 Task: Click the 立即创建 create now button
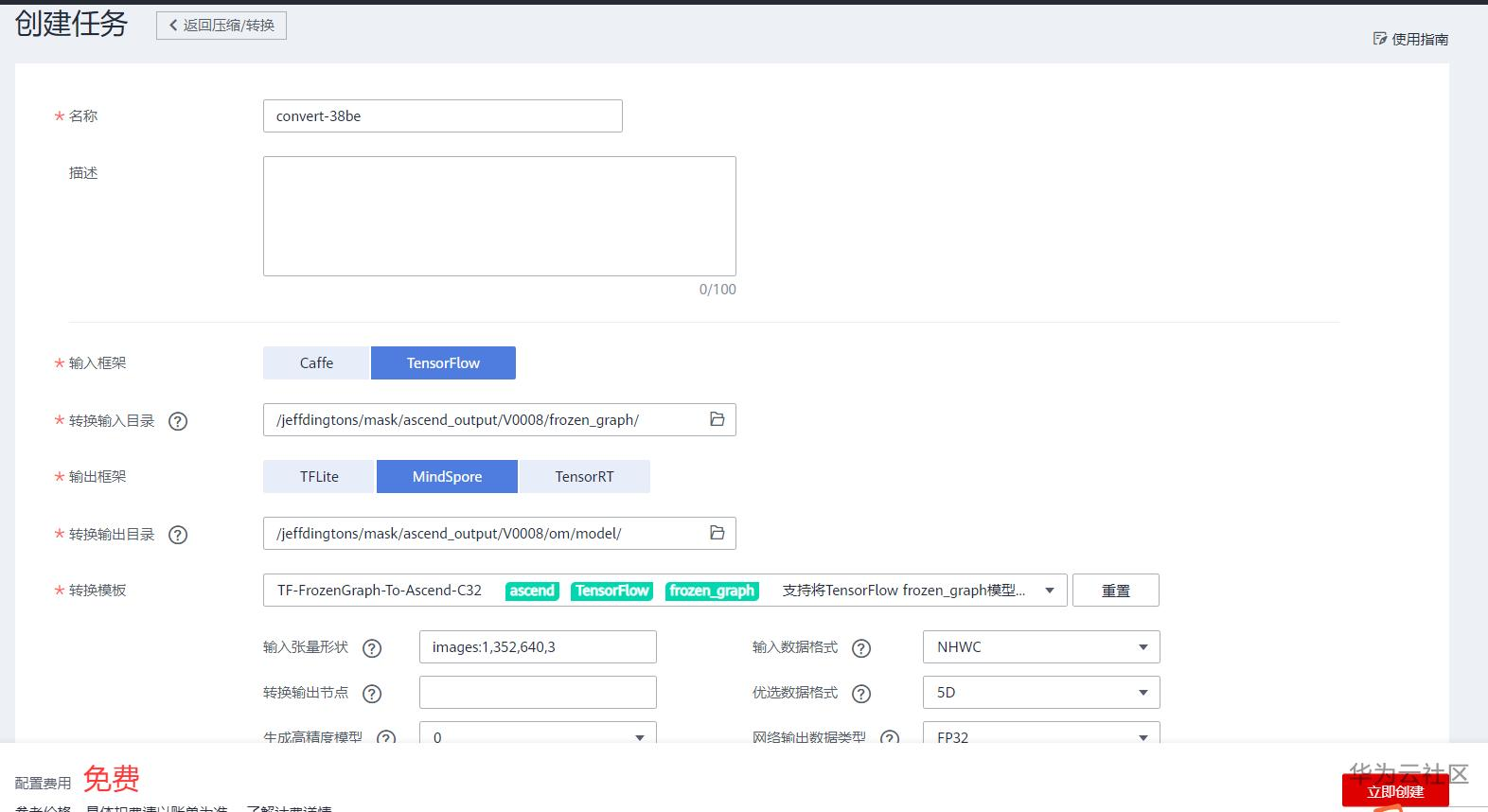coord(1395,791)
